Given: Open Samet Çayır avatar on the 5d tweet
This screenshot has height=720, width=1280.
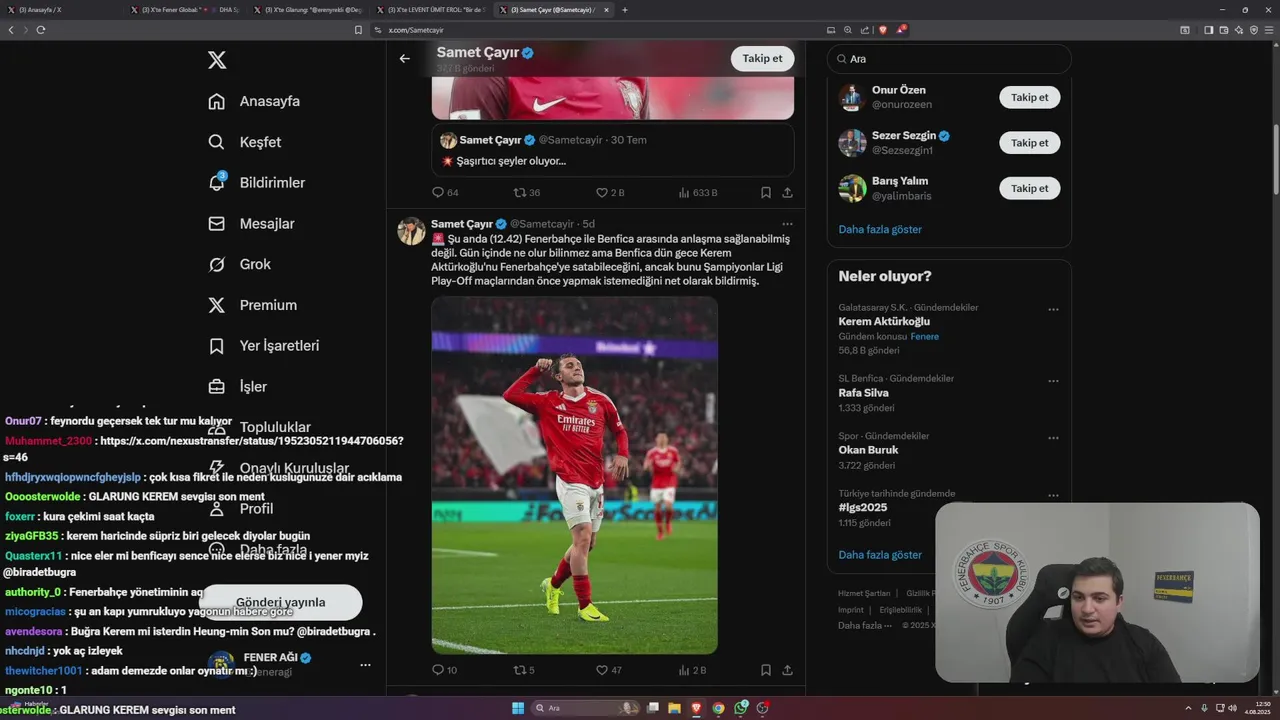Looking at the screenshot, I should click(x=411, y=231).
